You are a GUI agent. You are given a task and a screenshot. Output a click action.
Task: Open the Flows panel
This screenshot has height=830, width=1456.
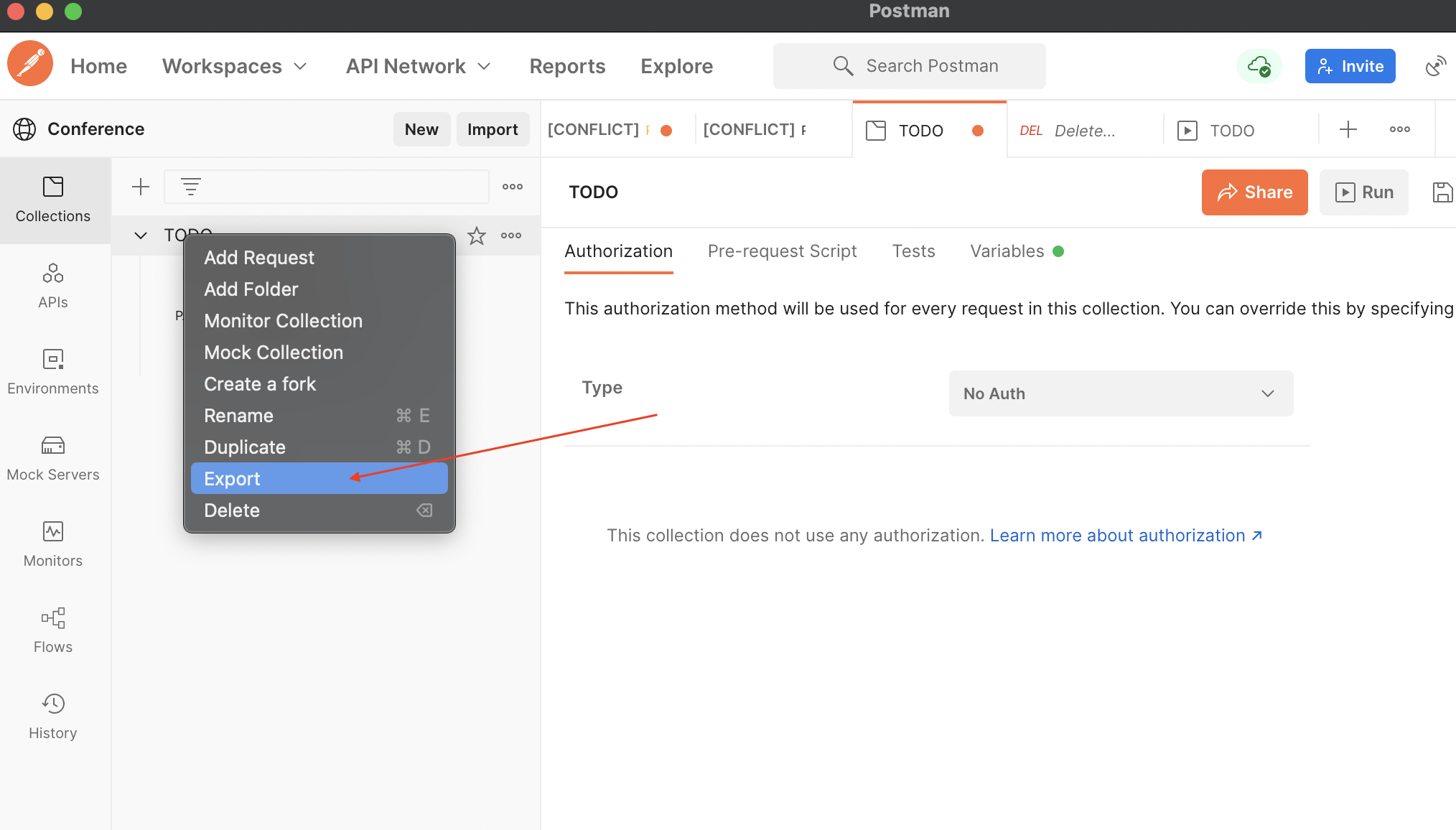[x=53, y=630]
